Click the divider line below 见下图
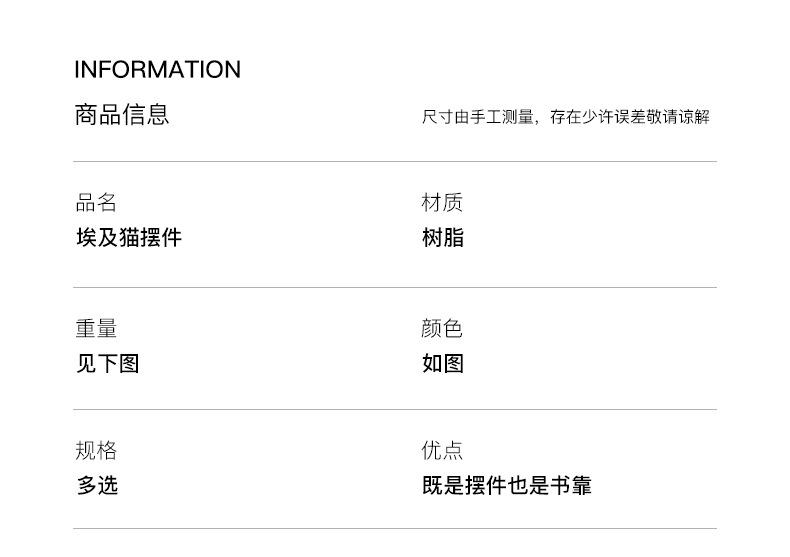790x557 pixels. pos(394,409)
